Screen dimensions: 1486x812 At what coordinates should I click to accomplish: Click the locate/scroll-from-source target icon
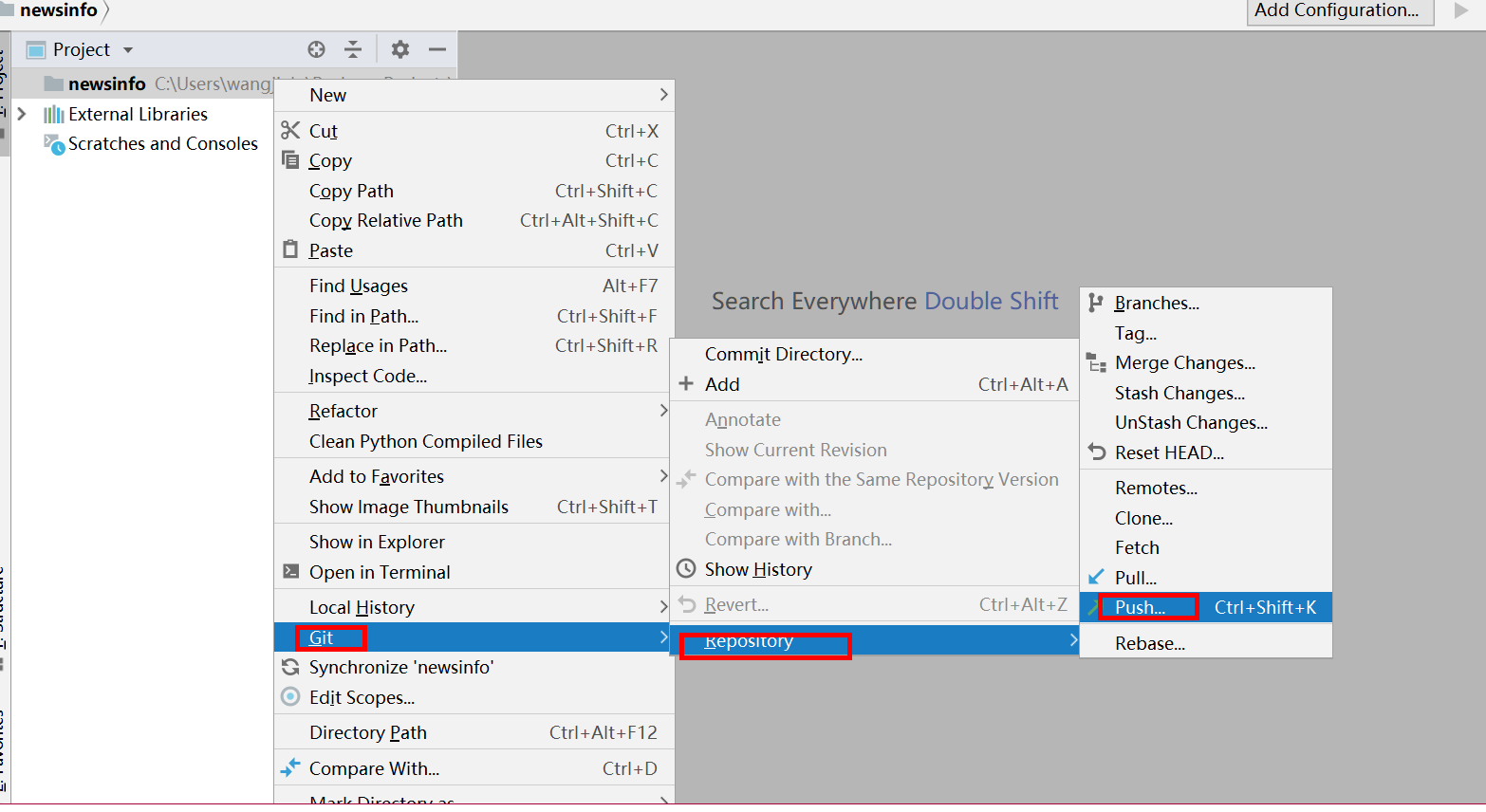tap(316, 49)
